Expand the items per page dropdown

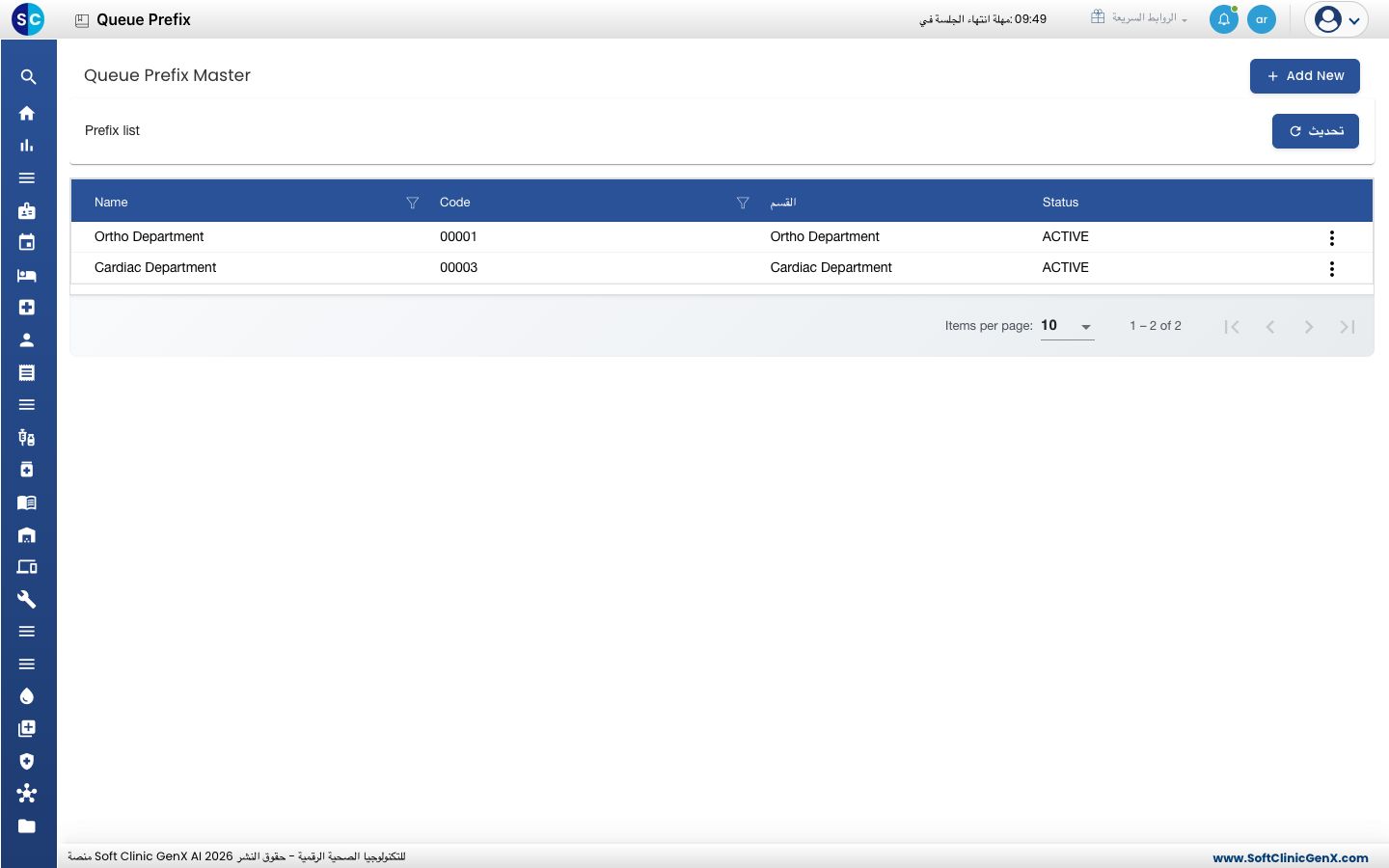[1068, 326]
